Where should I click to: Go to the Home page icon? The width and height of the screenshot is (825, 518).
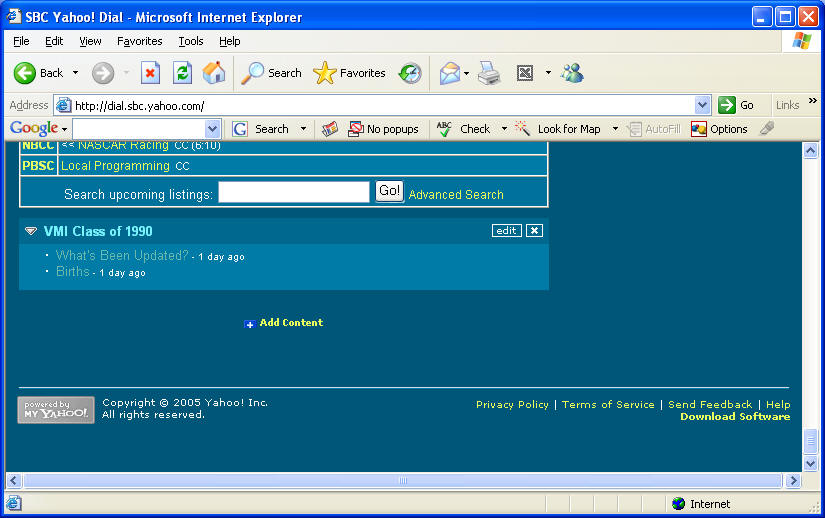[x=214, y=73]
